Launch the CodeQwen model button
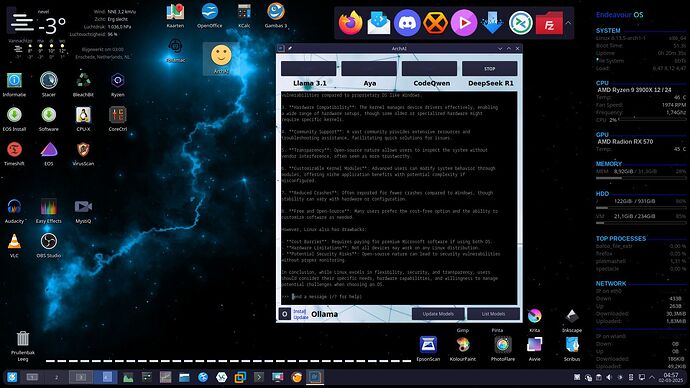This screenshot has width=690, height=388. pos(429,69)
